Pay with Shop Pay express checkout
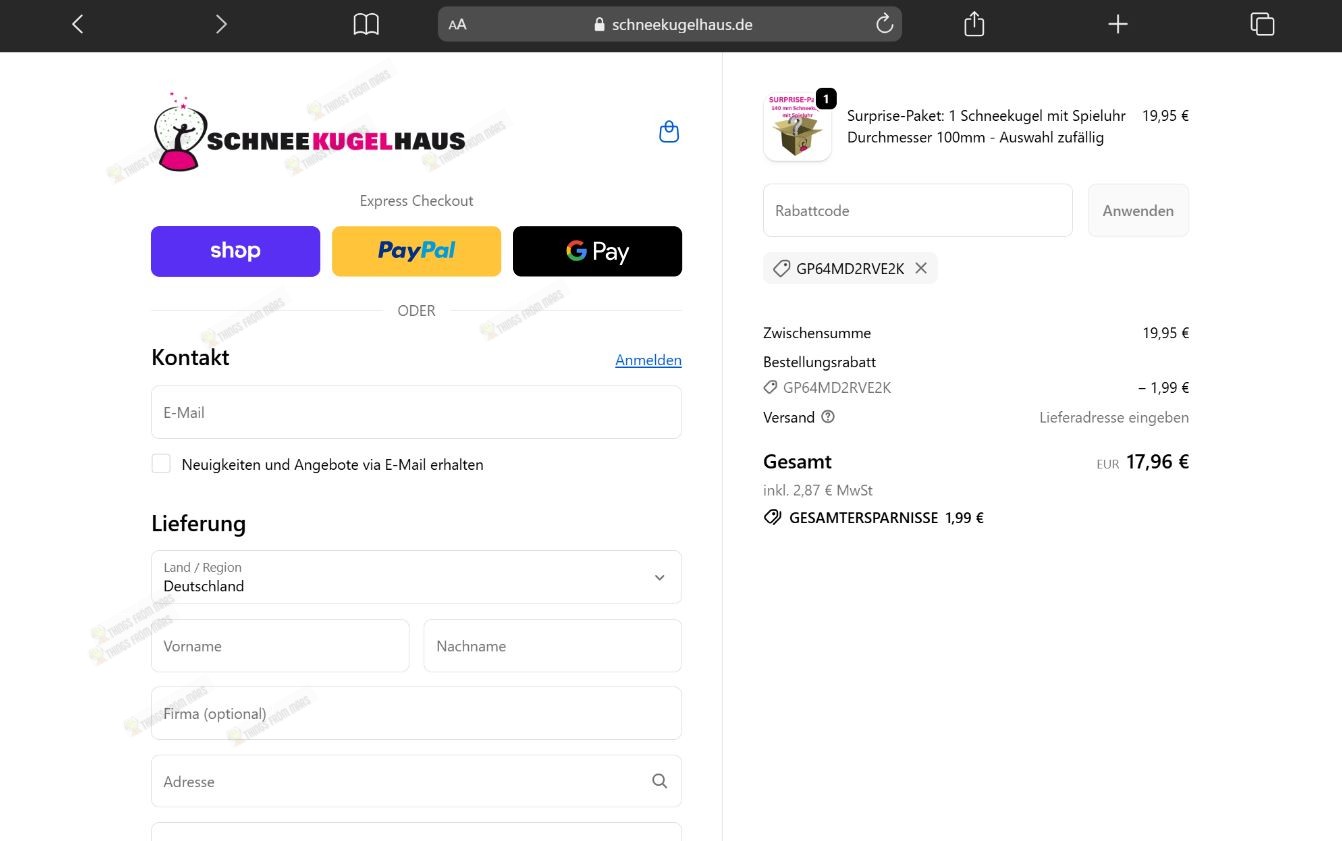 click(235, 251)
